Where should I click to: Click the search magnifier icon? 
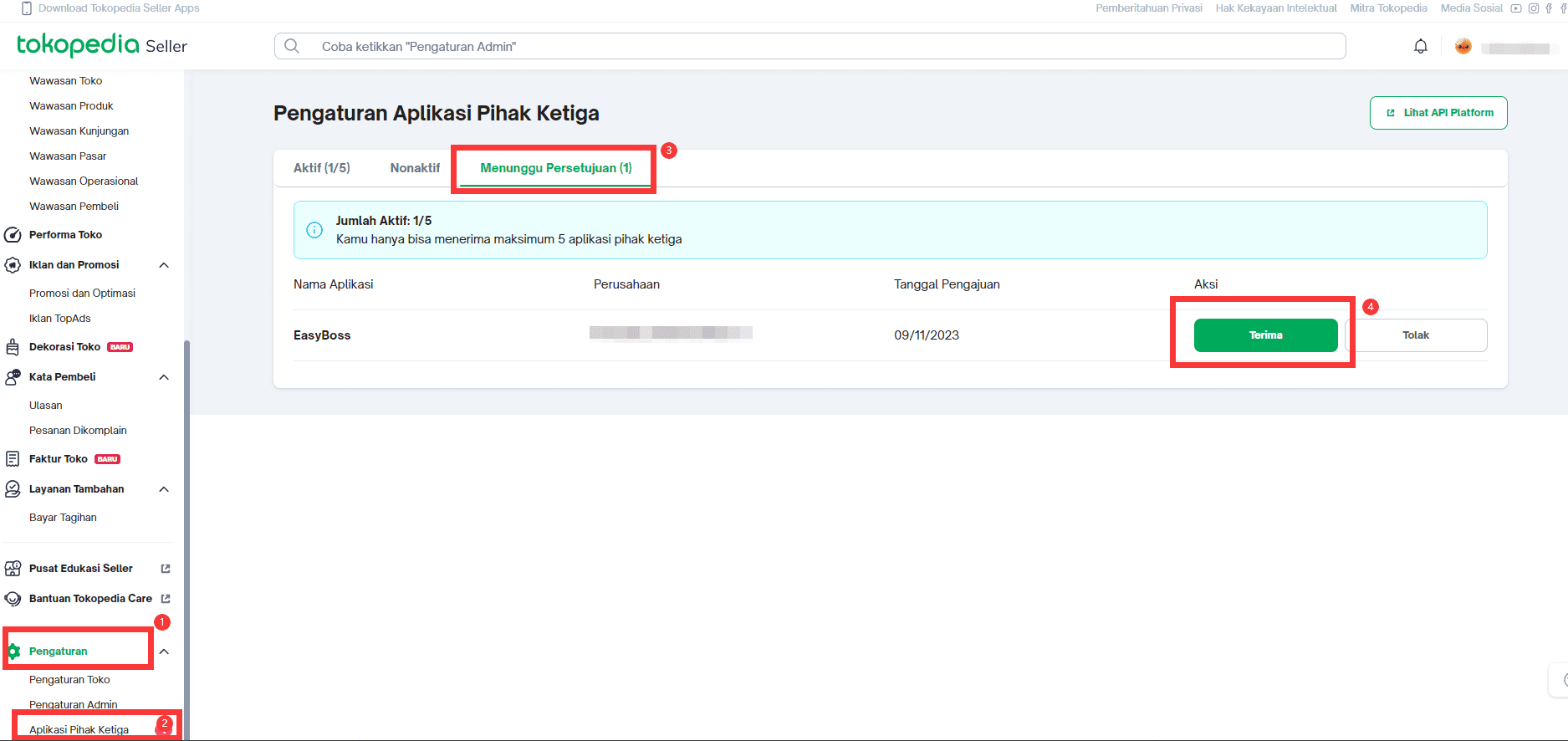pos(292,46)
